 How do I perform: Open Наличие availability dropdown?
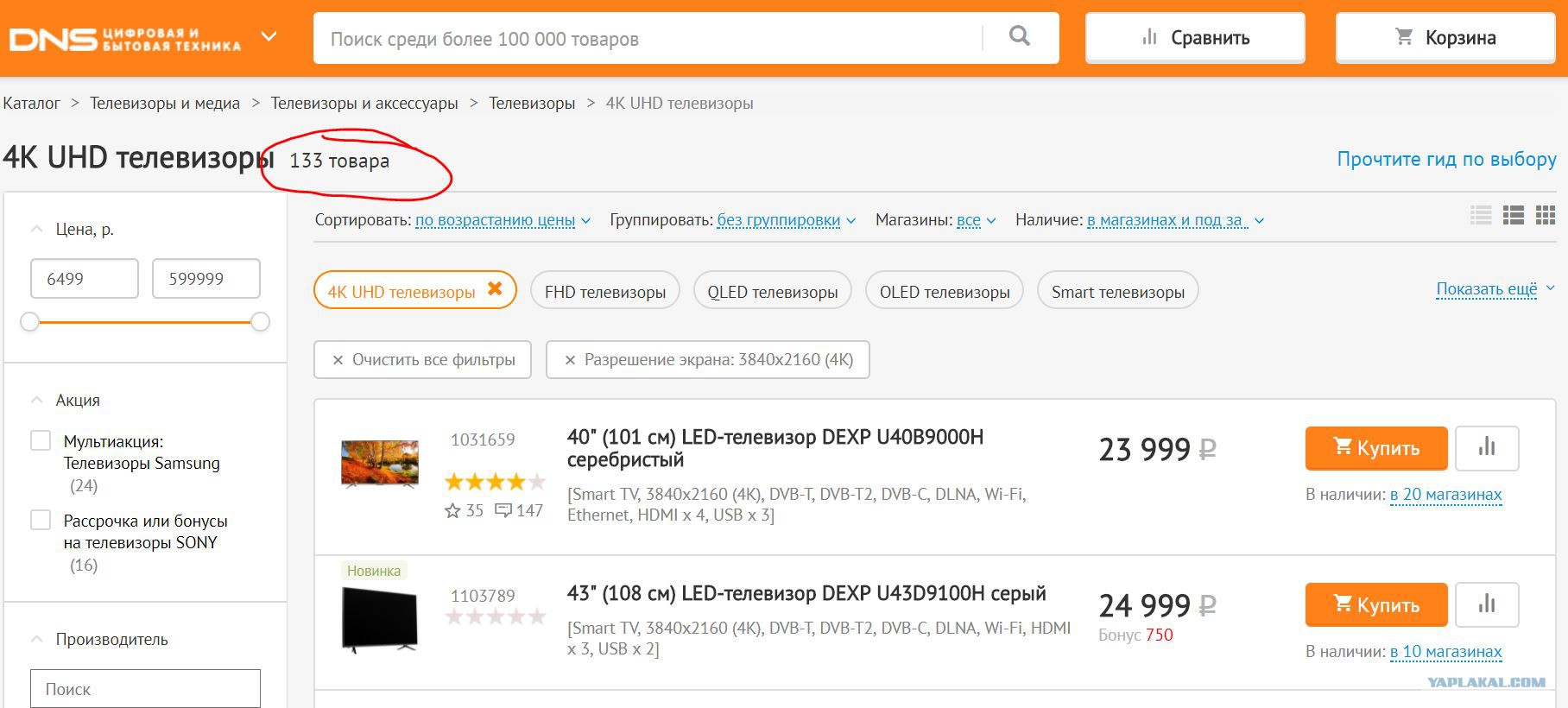[x=1175, y=220]
